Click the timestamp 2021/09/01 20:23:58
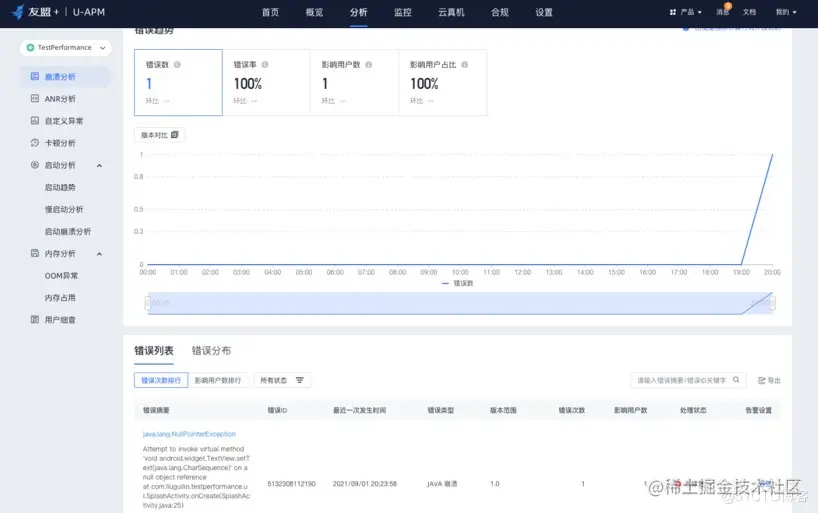 365,484
